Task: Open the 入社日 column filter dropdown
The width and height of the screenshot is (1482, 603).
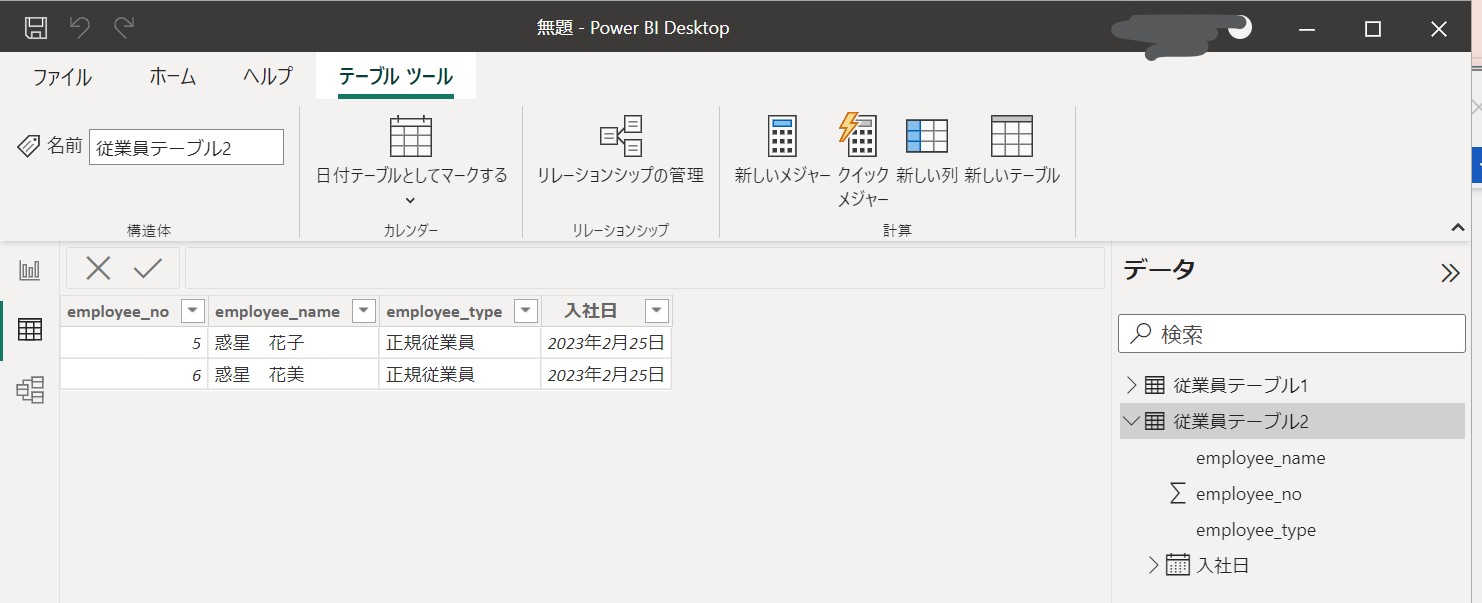Action: click(x=657, y=311)
